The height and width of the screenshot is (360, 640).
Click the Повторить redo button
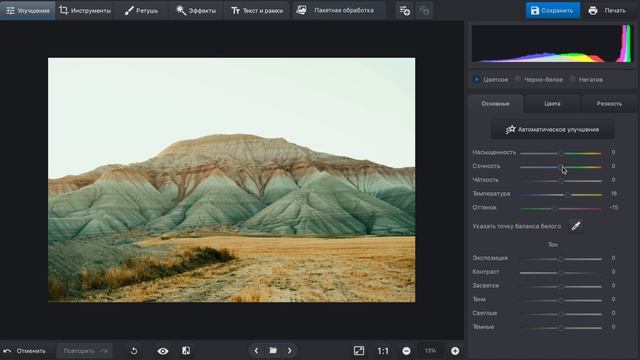(x=85, y=351)
